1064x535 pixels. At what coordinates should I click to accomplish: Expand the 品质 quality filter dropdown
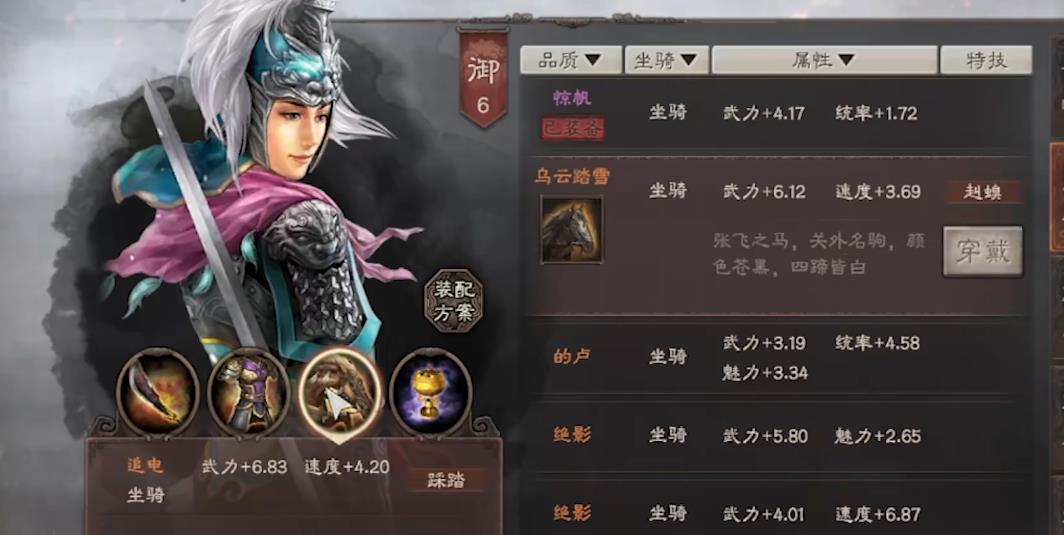click(x=571, y=60)
